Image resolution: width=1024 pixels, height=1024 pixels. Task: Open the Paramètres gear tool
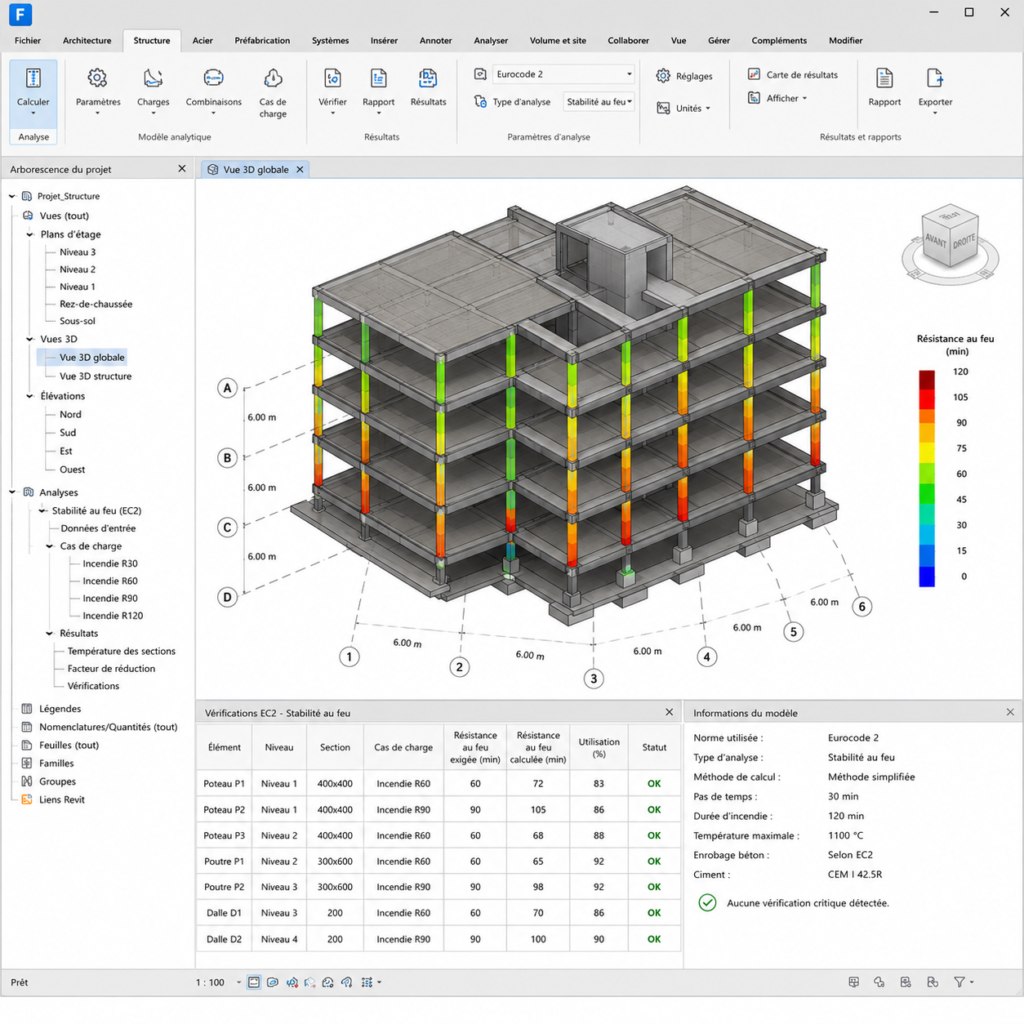[97, 78]
